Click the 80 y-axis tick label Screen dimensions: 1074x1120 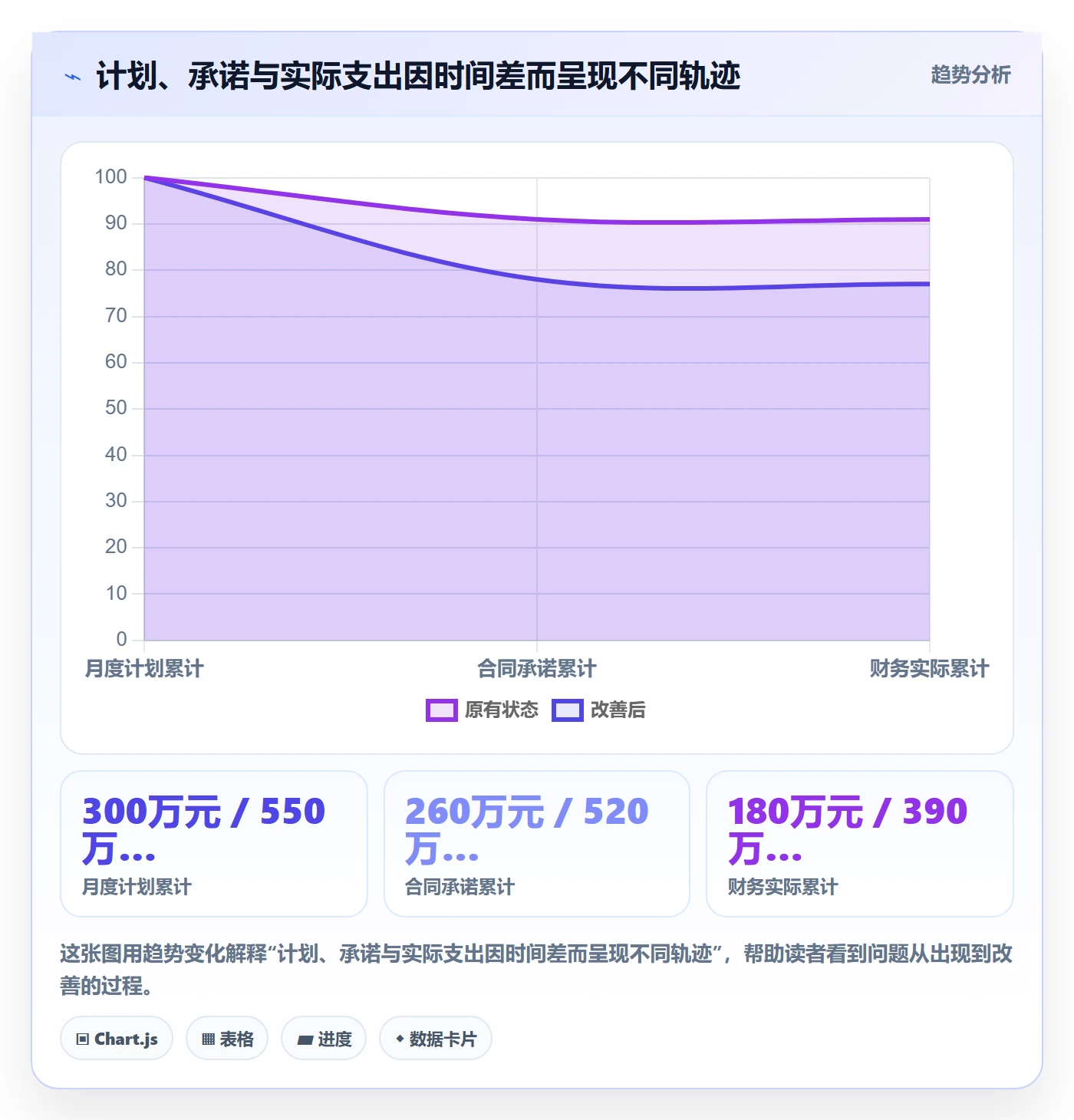pyautogui.click(x=116, y=269)
